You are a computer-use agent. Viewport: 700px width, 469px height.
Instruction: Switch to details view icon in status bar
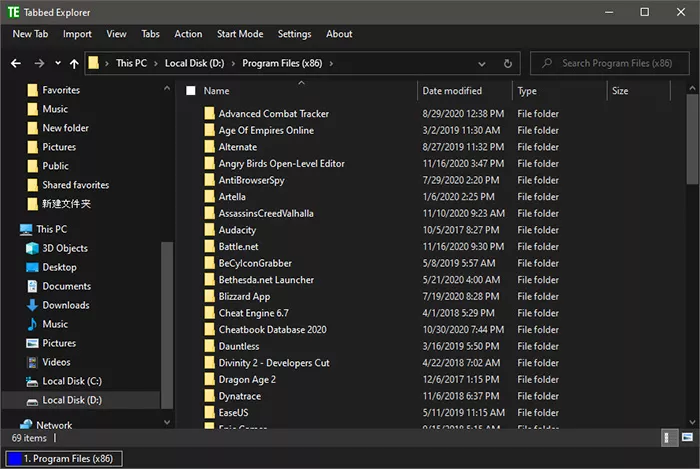click(669, 438)
